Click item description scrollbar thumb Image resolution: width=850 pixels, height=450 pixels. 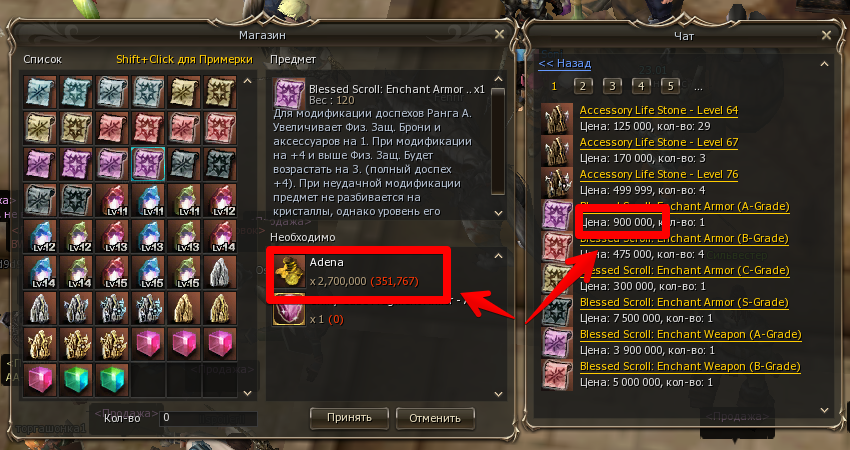[x=497, y=141]
